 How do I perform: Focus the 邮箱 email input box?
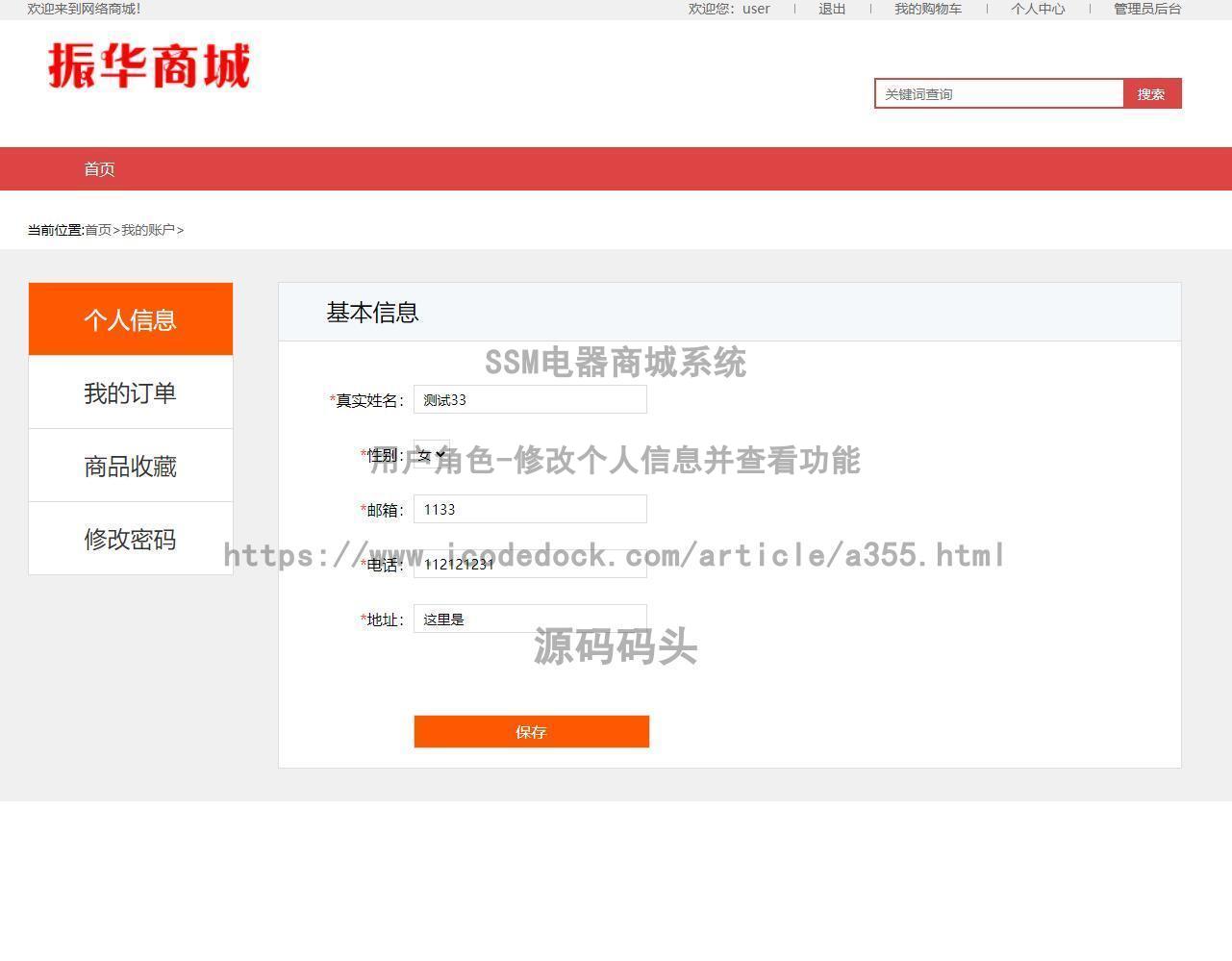click(x=530, y=509)
